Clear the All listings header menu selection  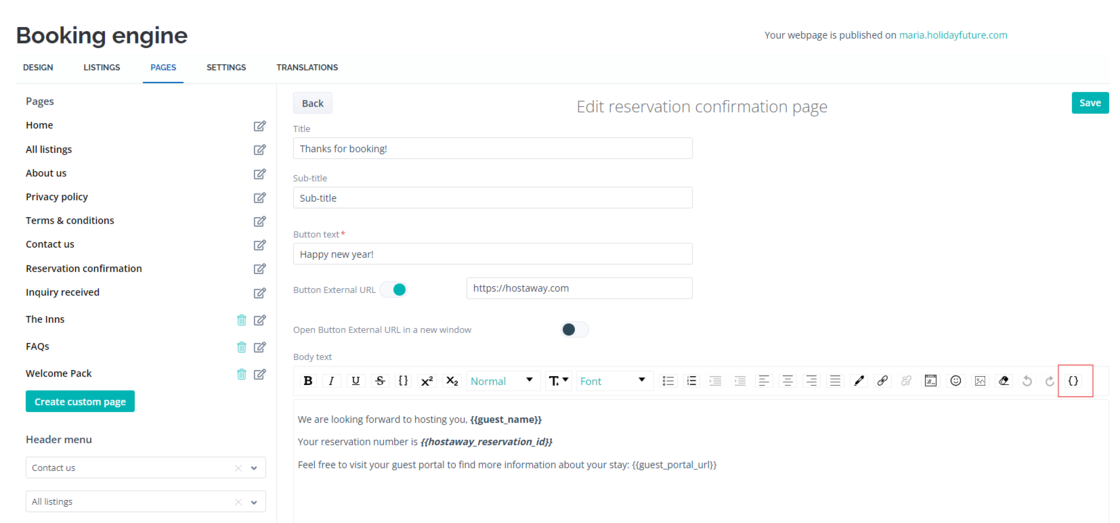239,502
